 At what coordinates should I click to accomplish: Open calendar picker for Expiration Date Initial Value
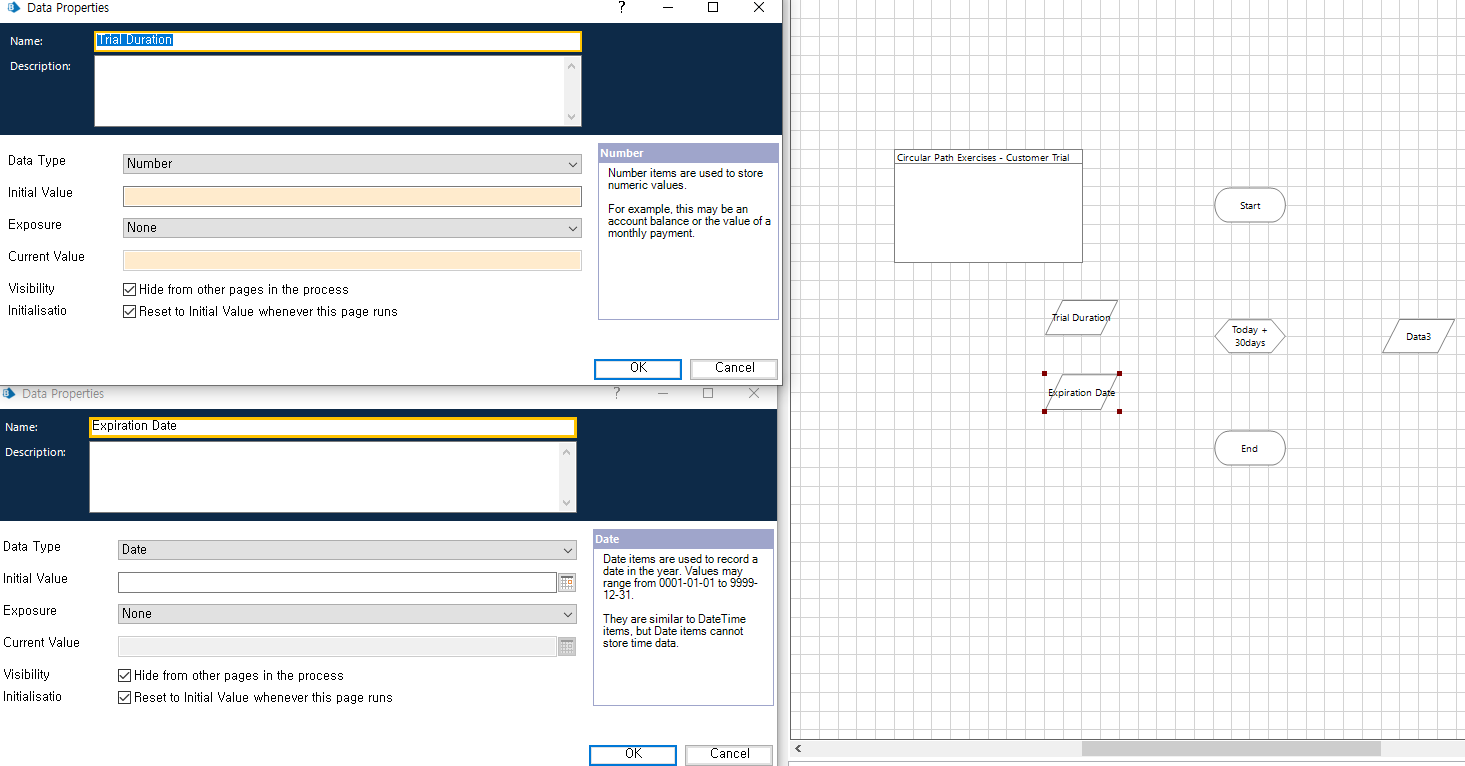[567, 582]
